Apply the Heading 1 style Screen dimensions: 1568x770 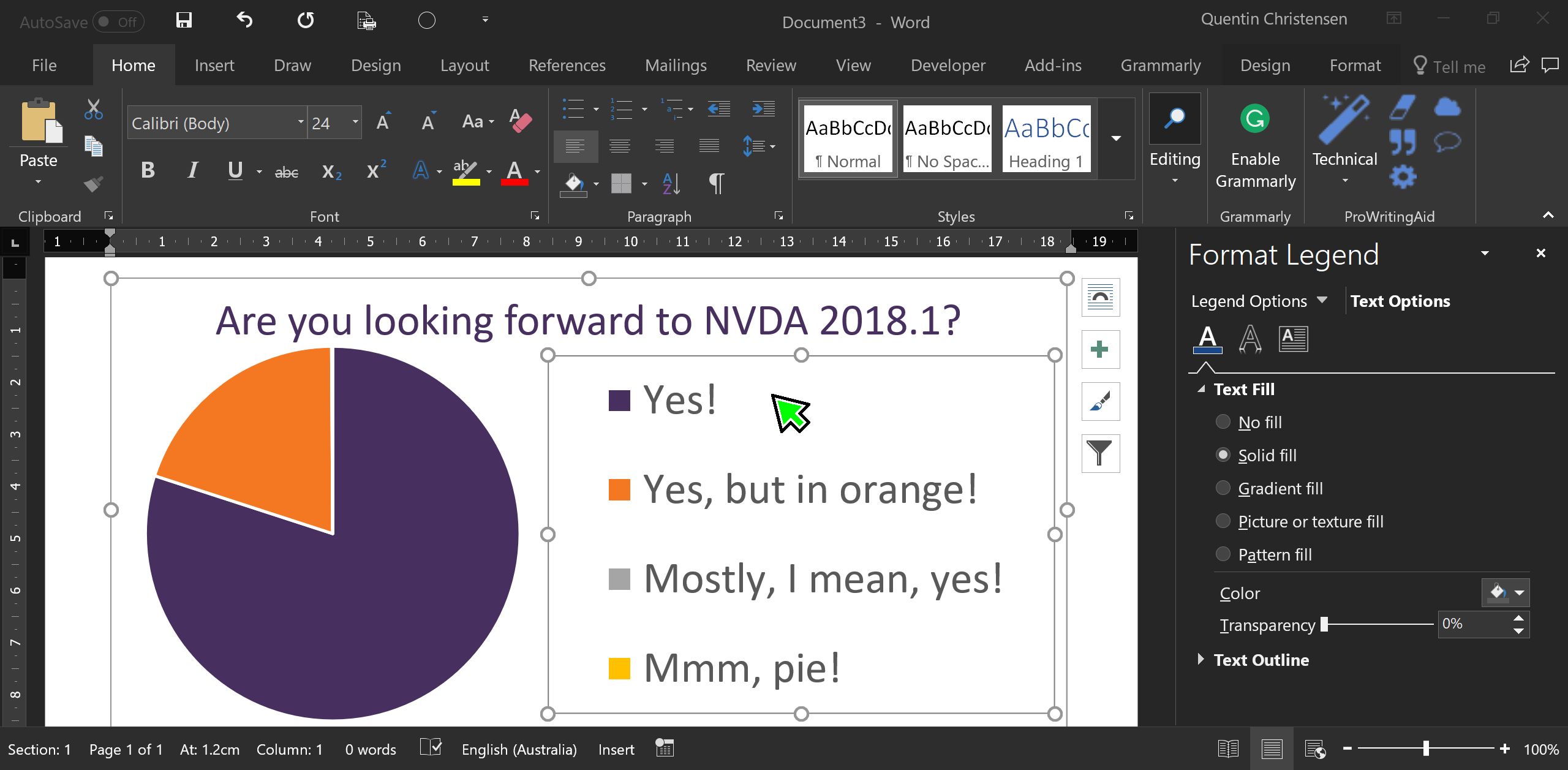1046,138
